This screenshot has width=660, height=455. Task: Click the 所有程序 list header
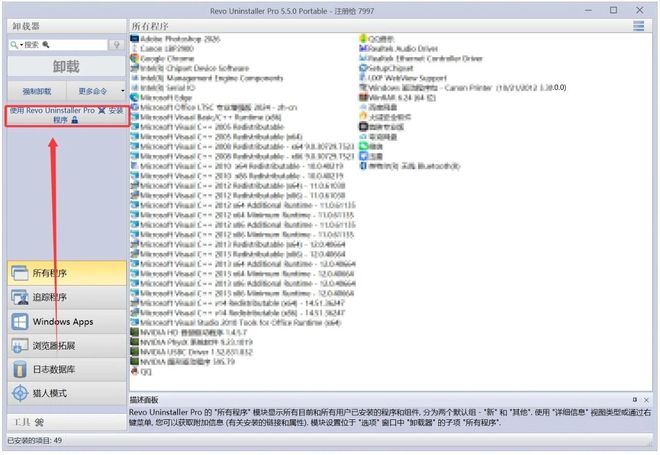click(x=150, y=26)
